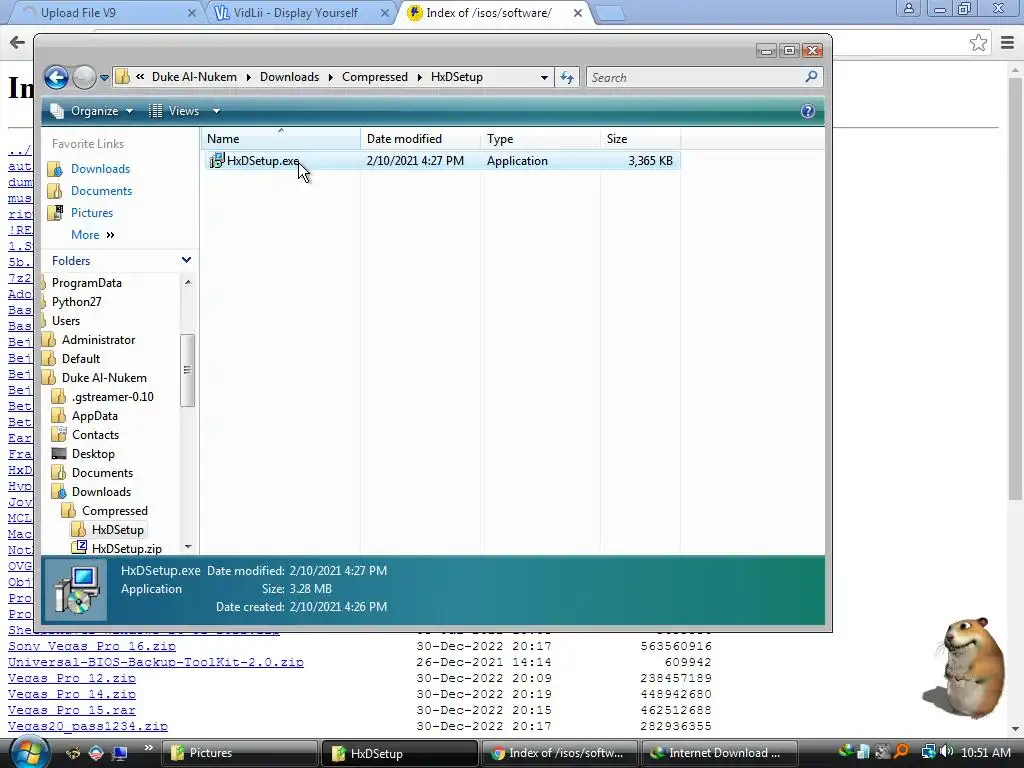The width and height of the screenshot is (1024, 768).
Task: Select Compressed folder in the tree
Action: click(x=114, y=511)
